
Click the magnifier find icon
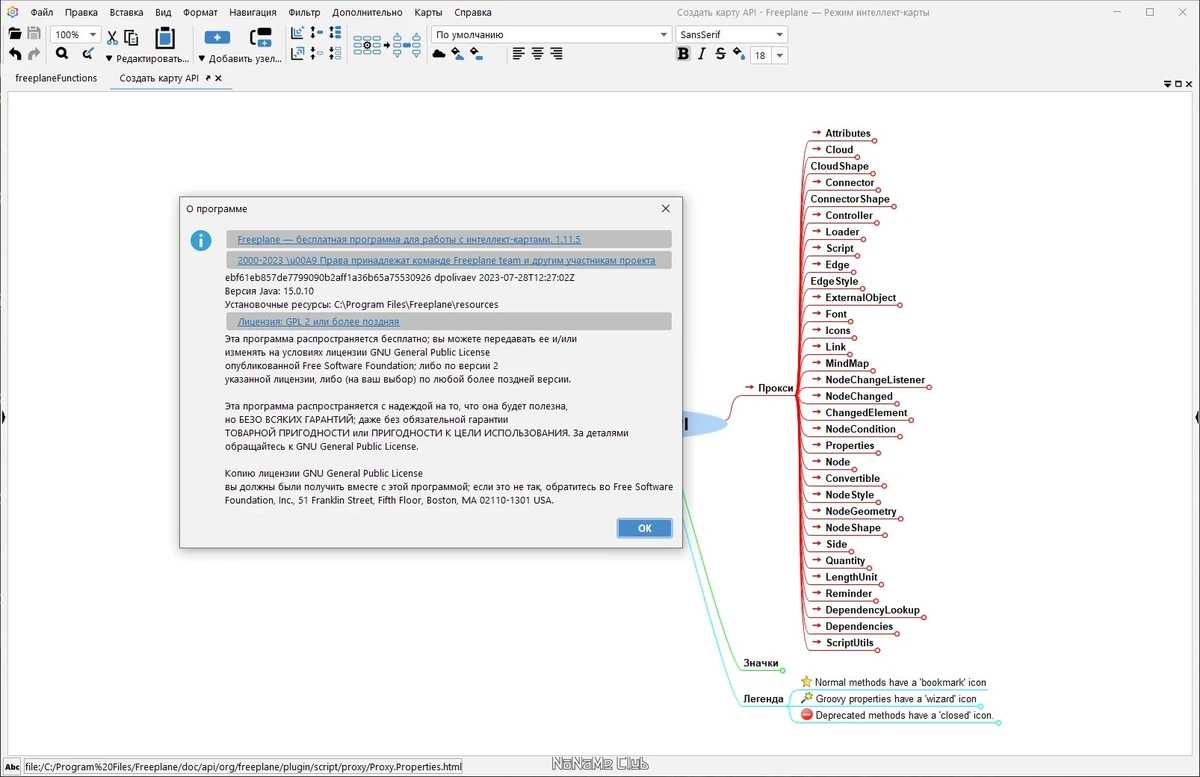point(62,54)
